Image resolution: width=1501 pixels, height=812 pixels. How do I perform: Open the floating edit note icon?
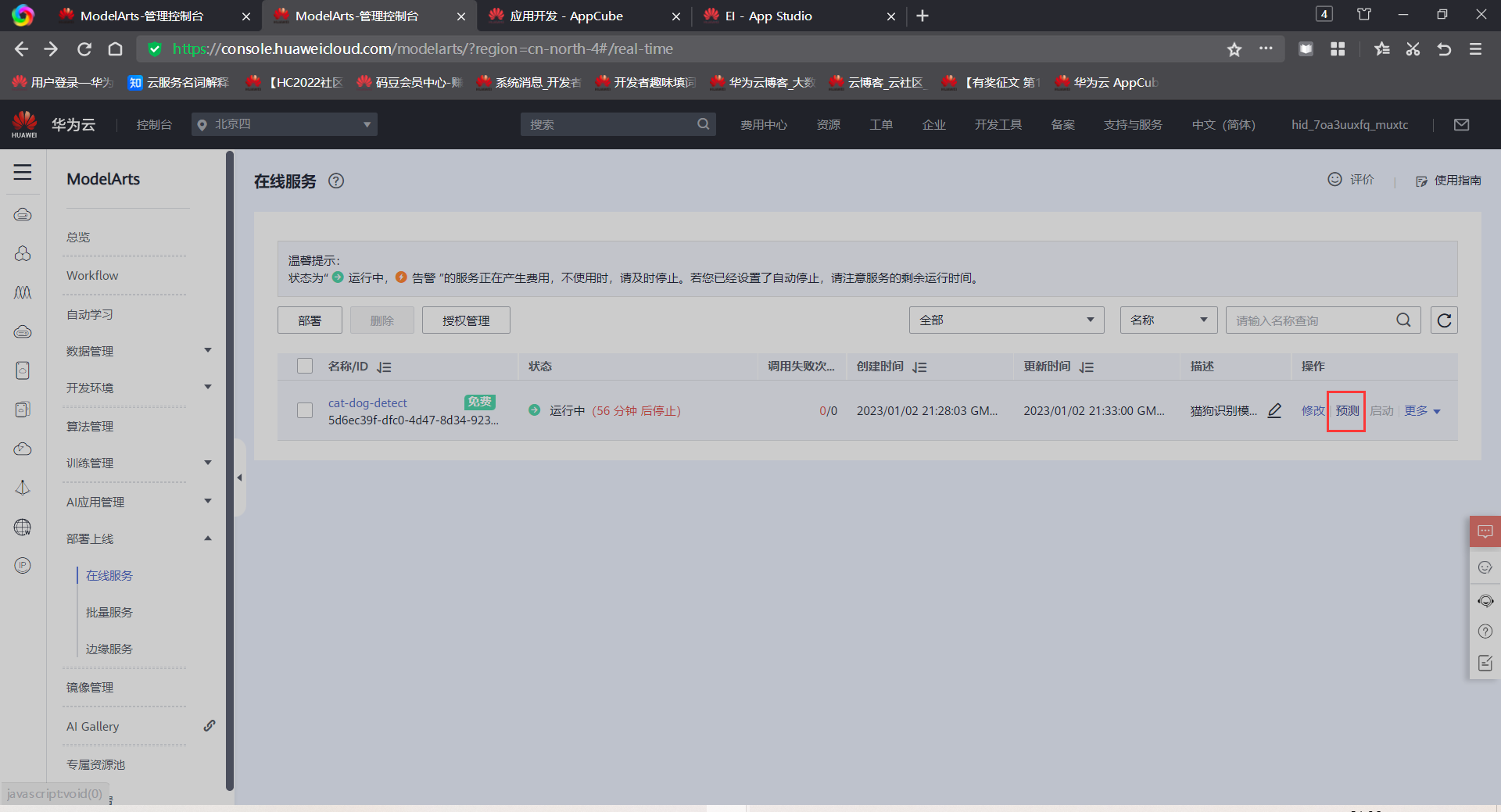[1485, 664]
